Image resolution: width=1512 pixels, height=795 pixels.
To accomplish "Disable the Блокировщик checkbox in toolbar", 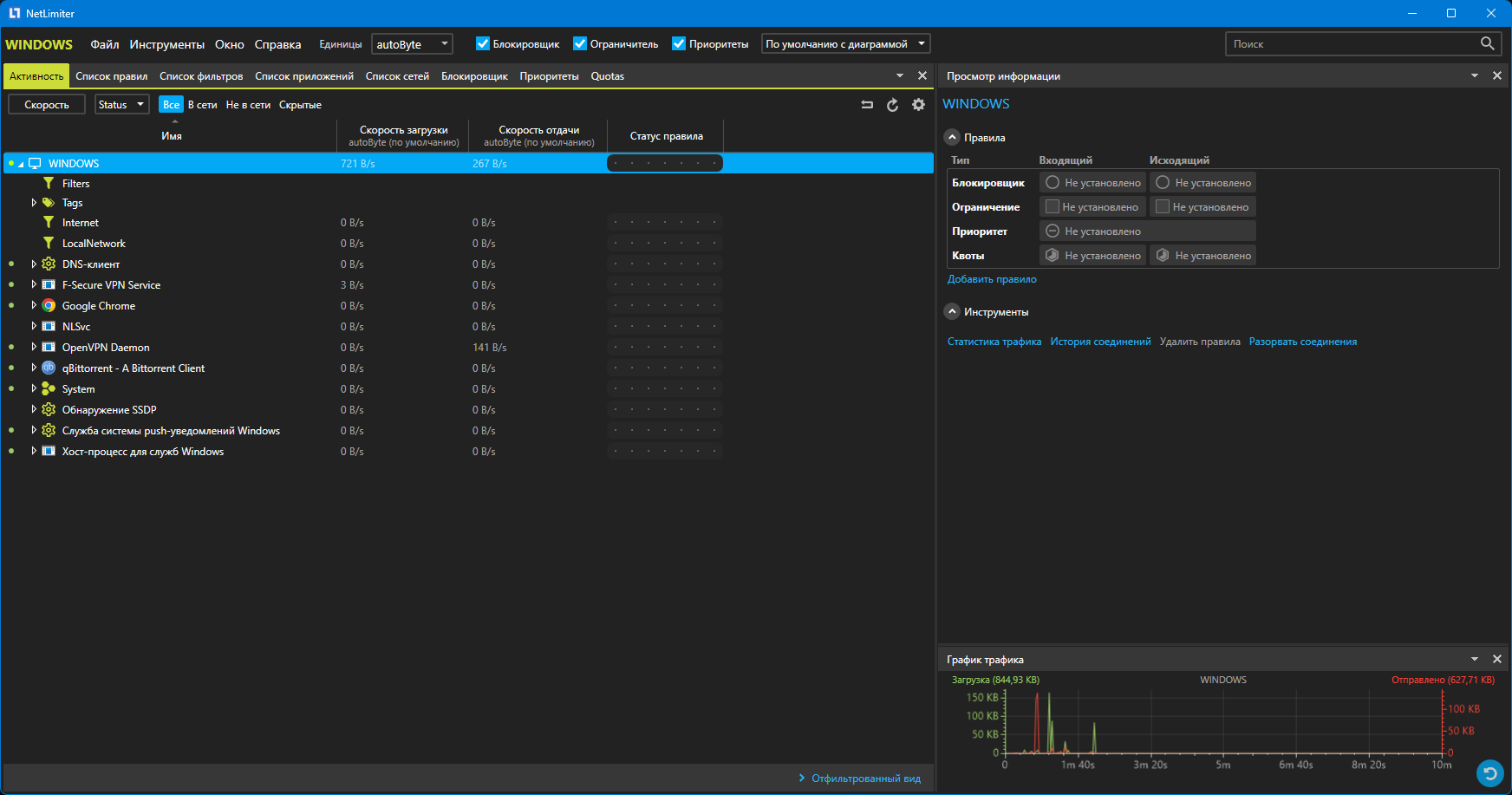I will point(483,43).
